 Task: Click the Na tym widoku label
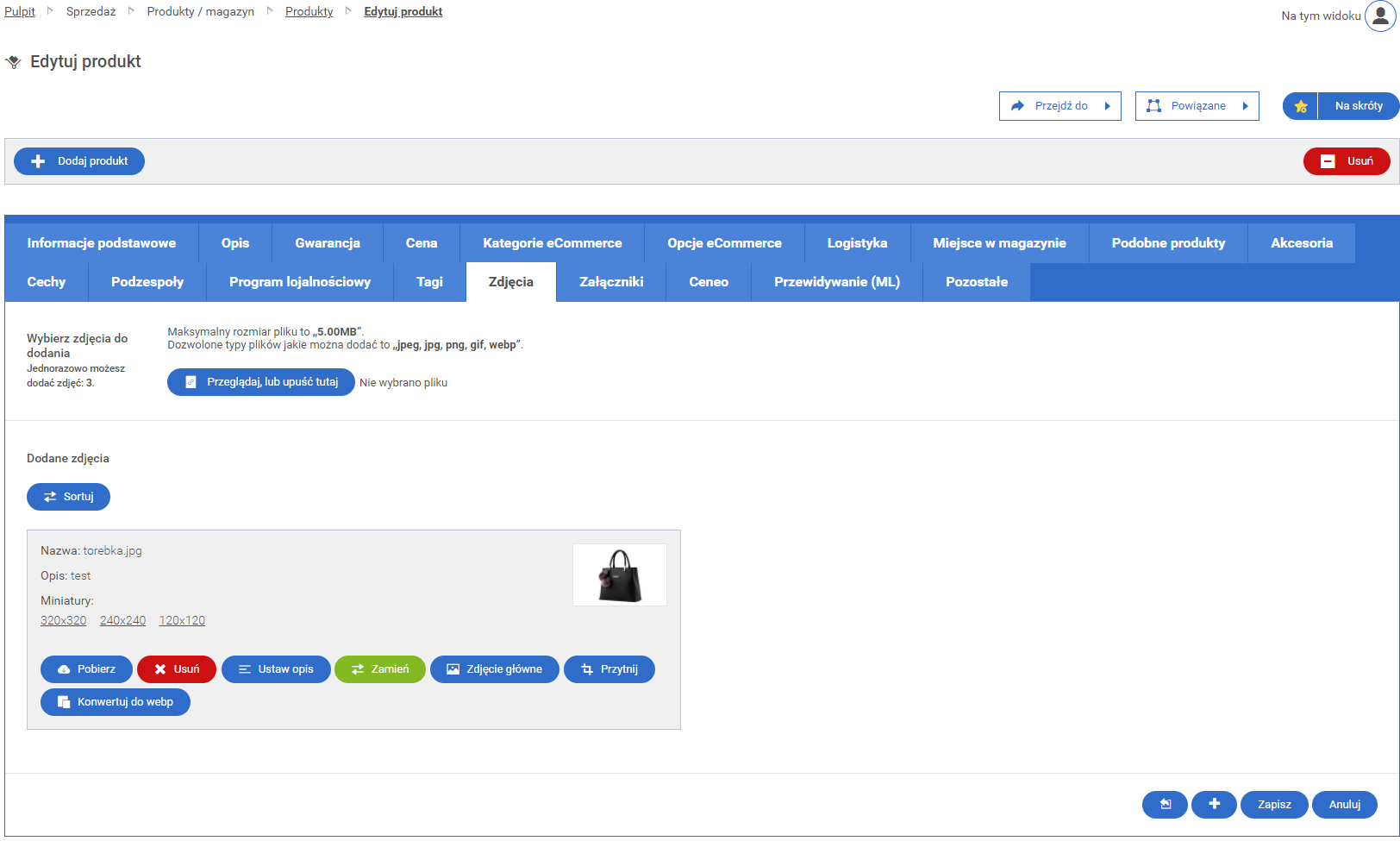click(x=1321, y=16)
